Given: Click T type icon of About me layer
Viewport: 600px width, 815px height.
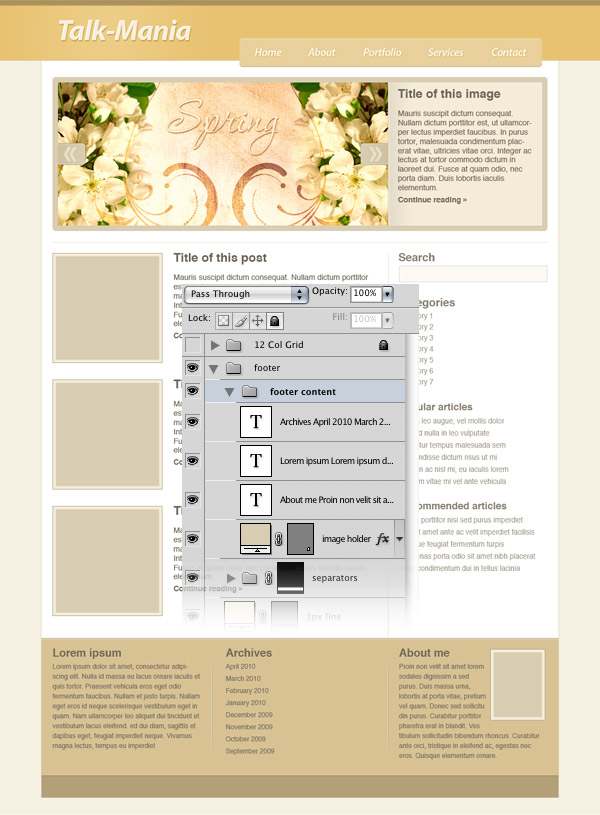Looking at the screenshot, I should point(256,499).
